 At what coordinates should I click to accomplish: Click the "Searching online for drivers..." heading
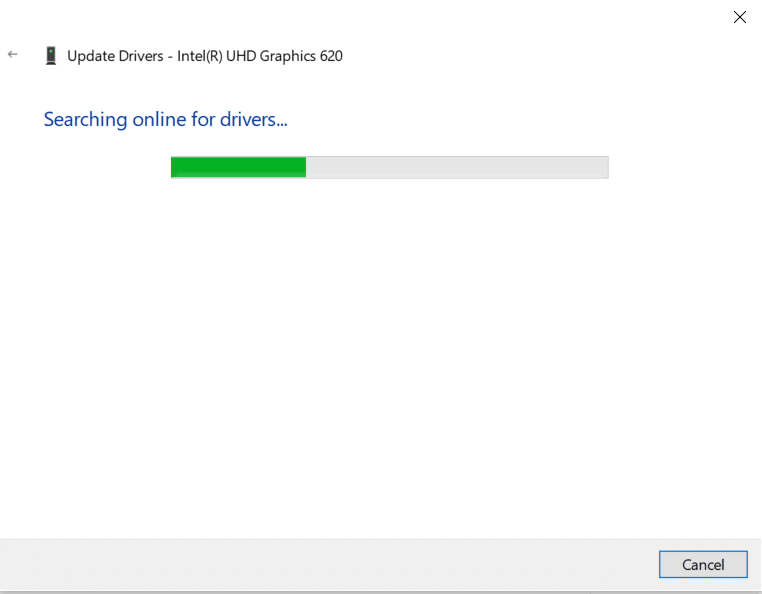(165, 120)
